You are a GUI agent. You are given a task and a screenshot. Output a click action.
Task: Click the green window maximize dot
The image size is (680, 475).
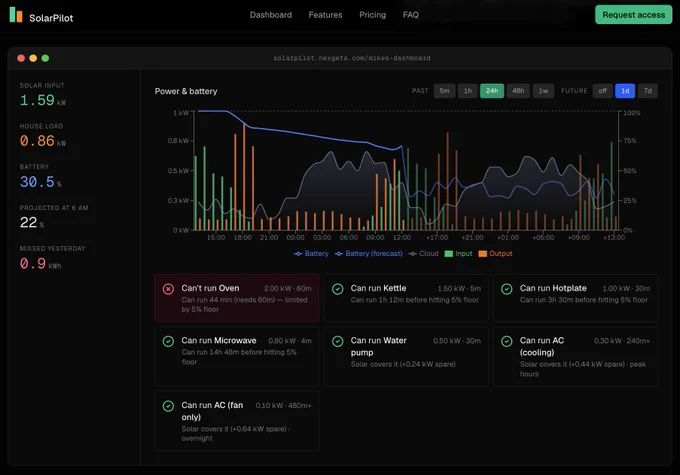pyautogui.click(x=45, y=58)
